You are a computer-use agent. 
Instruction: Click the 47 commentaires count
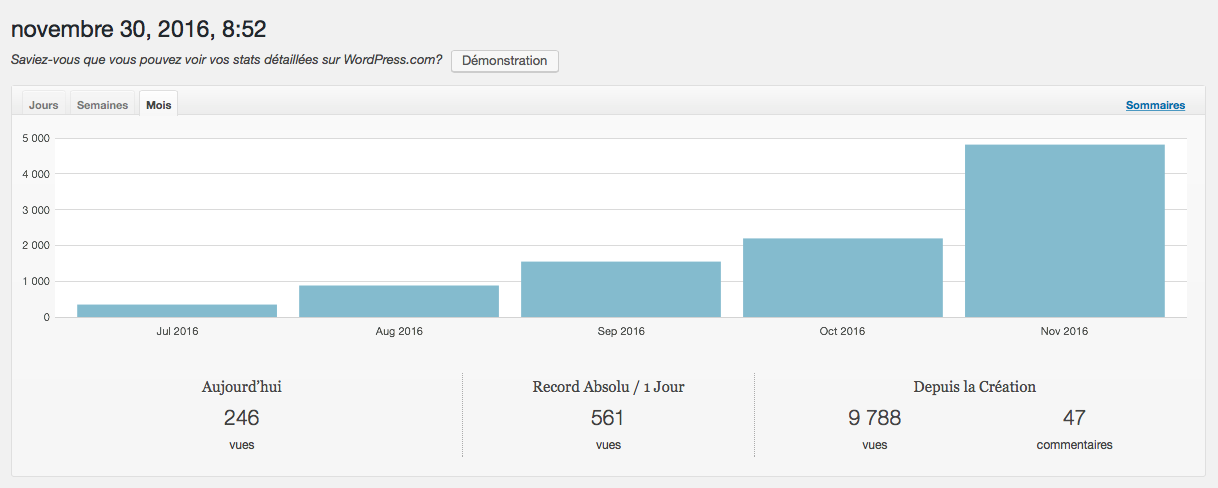(1074, 418)
